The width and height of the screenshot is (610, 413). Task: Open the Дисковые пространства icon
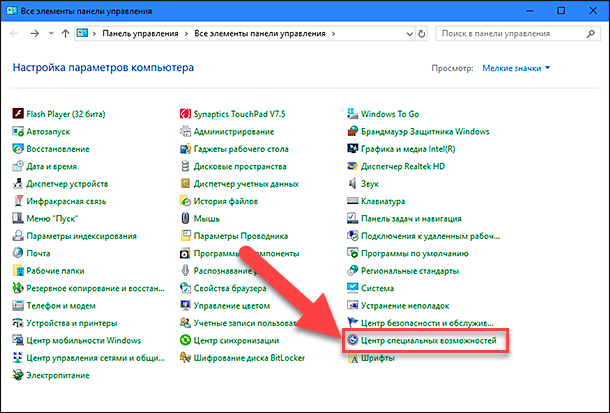click(185, 166)
